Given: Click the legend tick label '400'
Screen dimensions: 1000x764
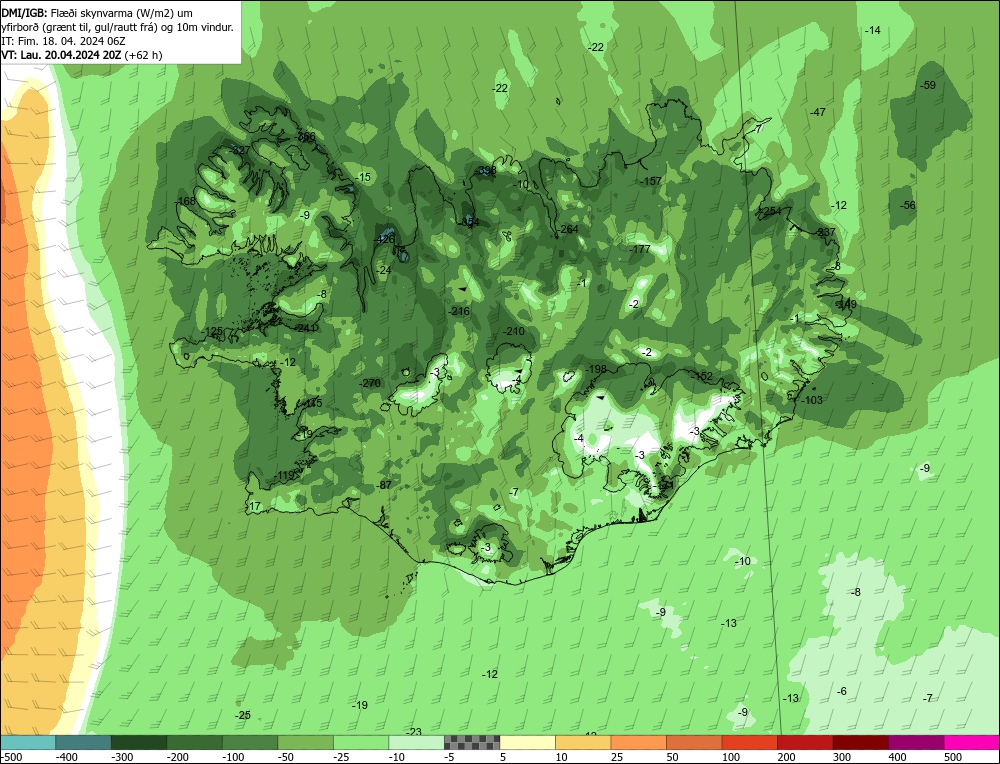Looking at the screenshot, I should click(x=897, y=757).
